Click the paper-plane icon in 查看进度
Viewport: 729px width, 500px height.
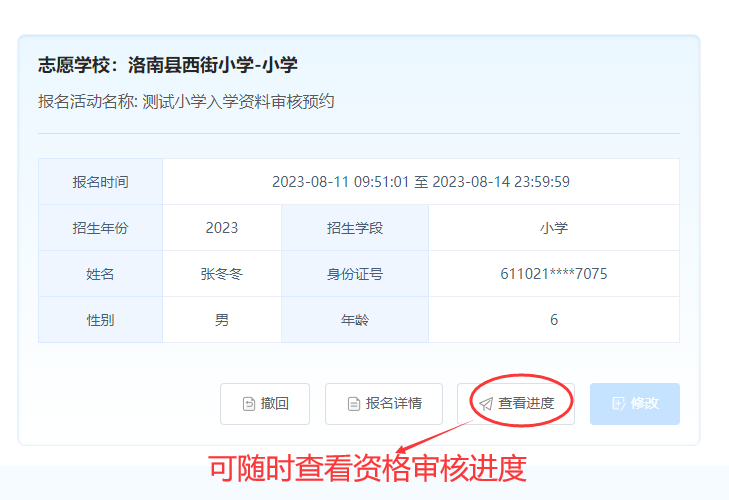click(x=486, y=404)
